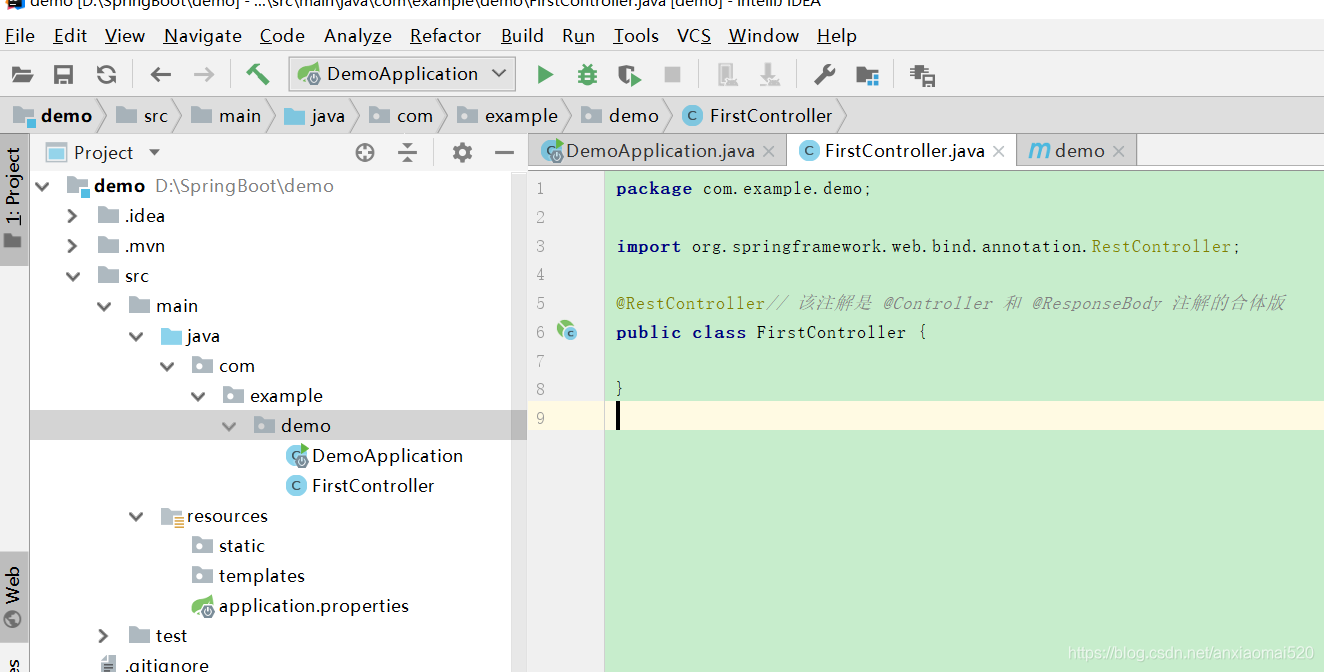Click the Synchronize refresh icon
The height and width of the screenshot is (672, 1324).
point(106,75)
